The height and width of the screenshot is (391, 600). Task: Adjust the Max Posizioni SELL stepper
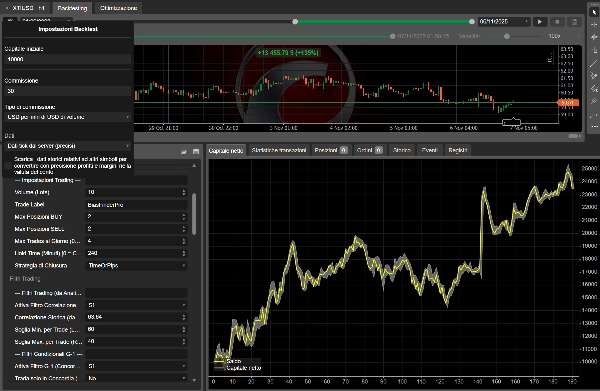coord(184,229)
